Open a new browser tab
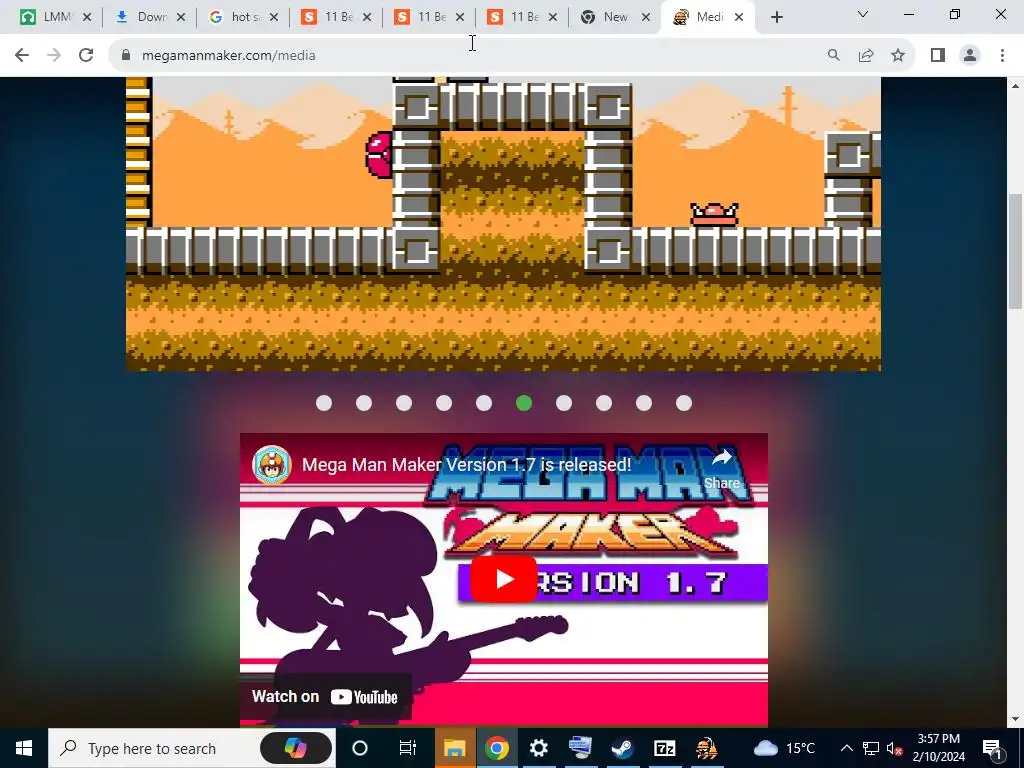Screen dimensions: 1024x768 [x=776, y=18]
